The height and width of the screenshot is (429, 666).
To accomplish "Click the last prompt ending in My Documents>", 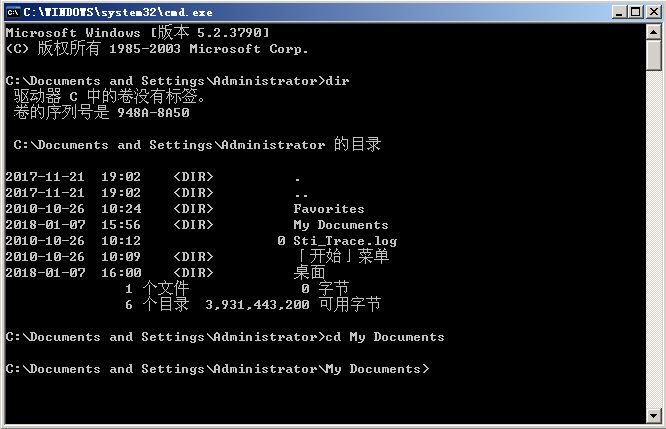I will click(x=217, y=369).
